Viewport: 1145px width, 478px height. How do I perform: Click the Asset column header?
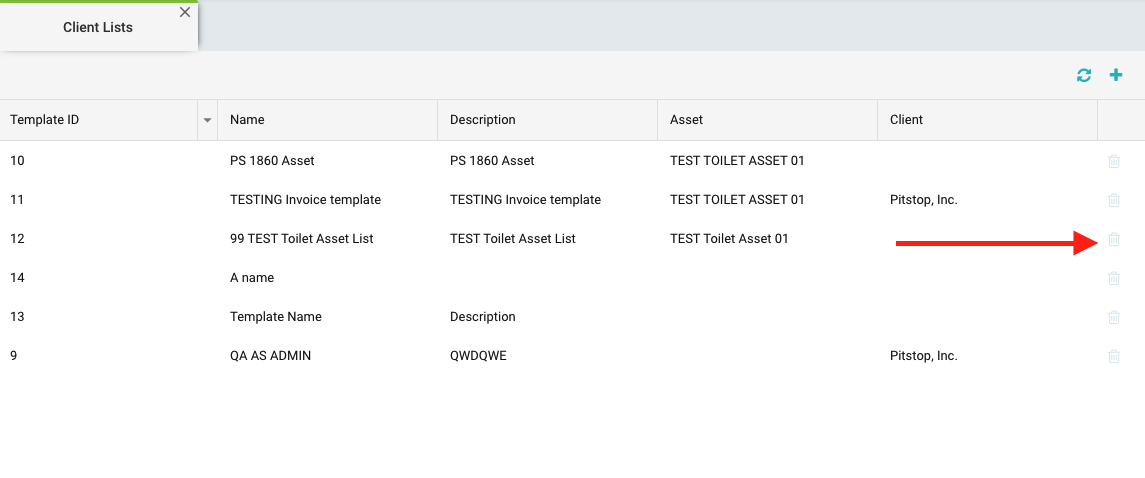tap(687, 120)
